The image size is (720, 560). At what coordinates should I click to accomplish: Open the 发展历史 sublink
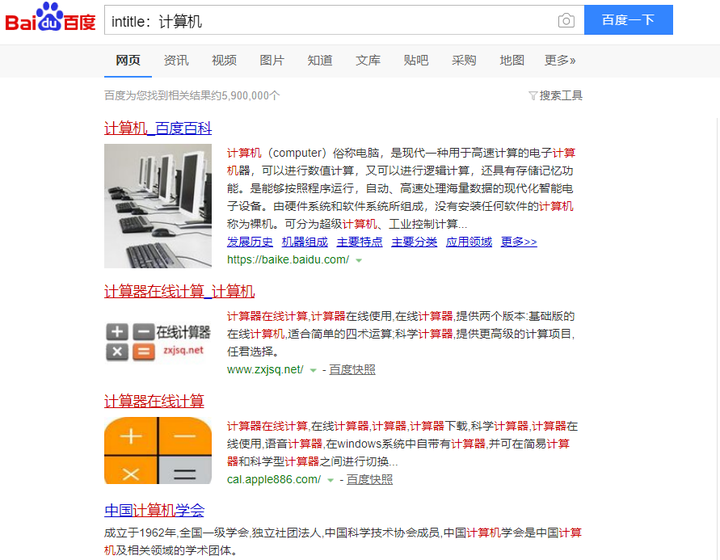[x=250, y=242]
